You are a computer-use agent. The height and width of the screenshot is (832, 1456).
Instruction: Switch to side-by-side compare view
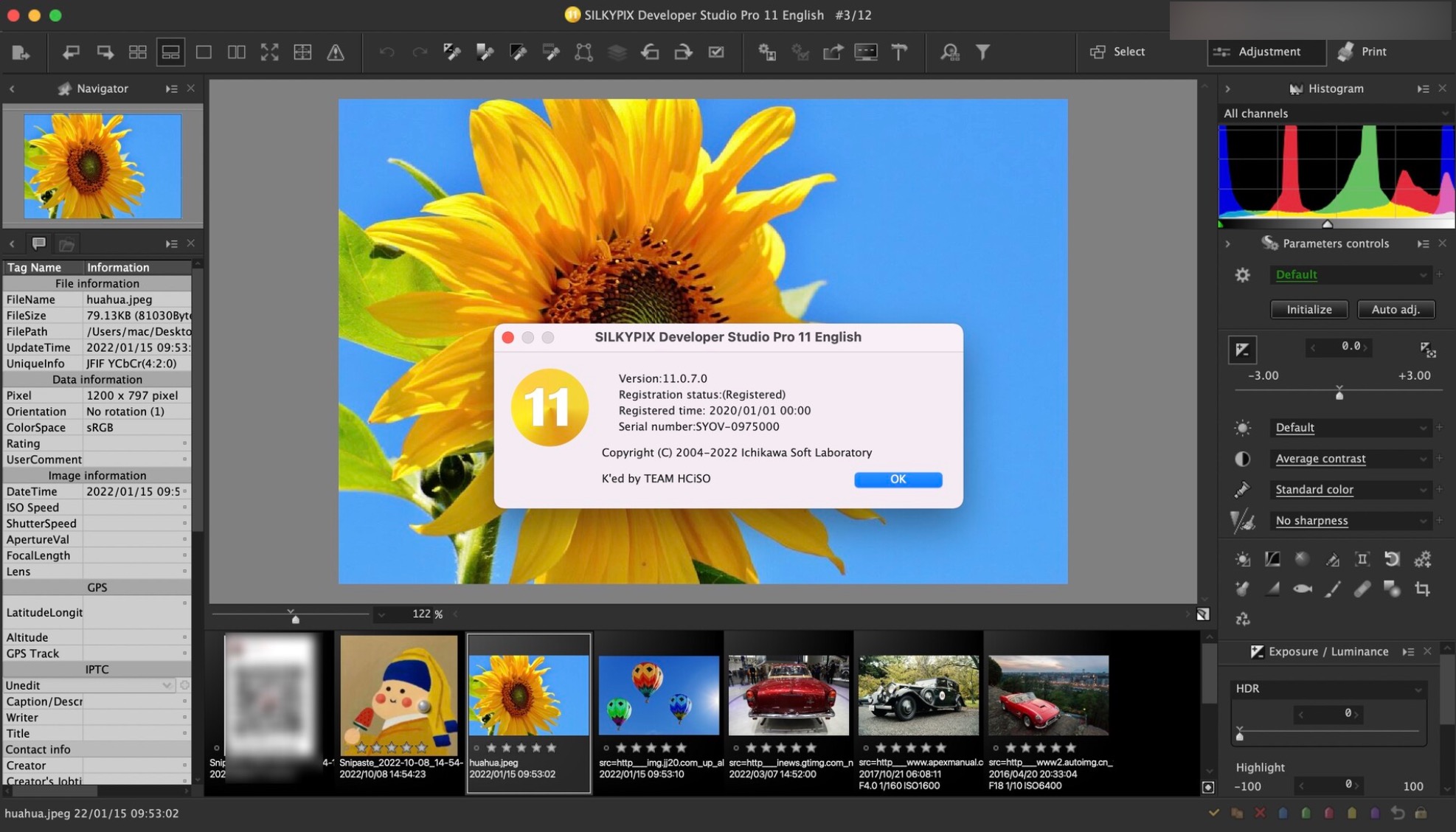pos(237,52)
